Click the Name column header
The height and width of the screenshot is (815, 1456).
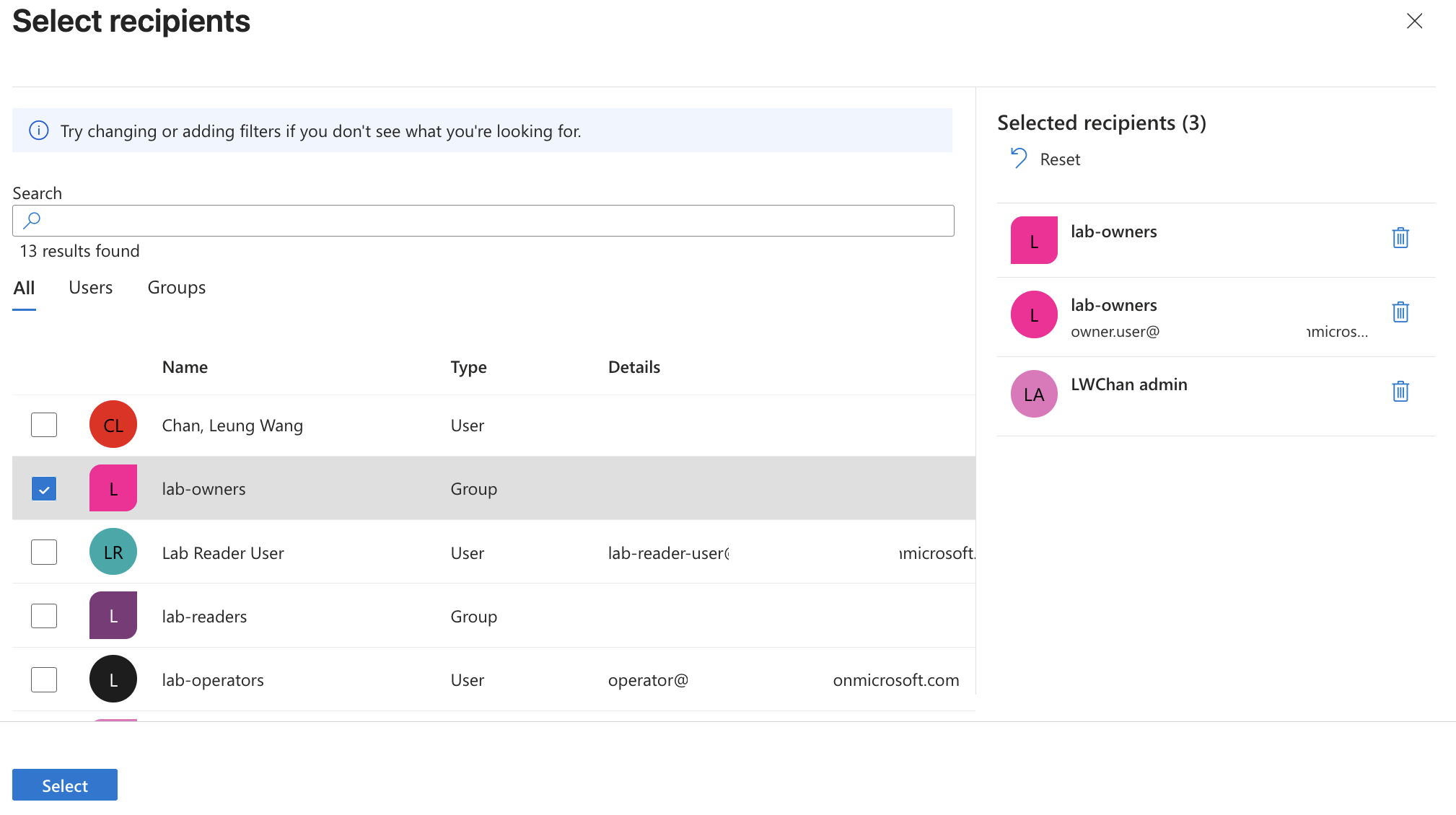185,367
